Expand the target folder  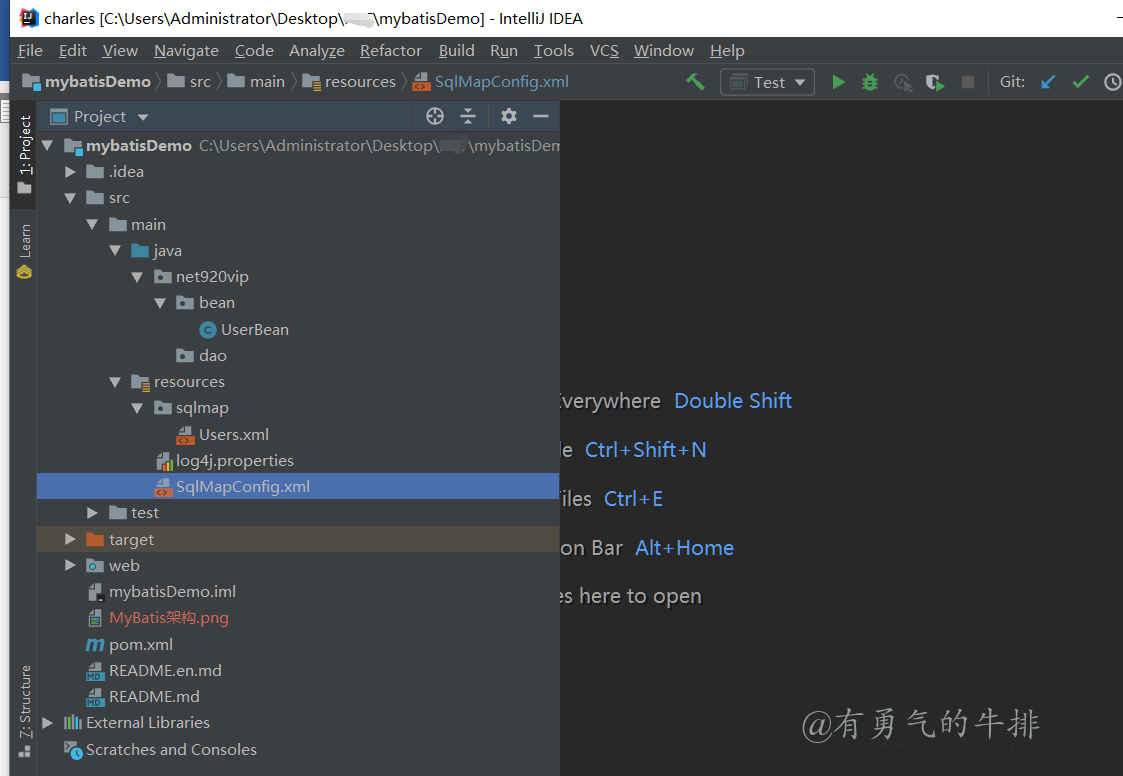click(70, 539)
